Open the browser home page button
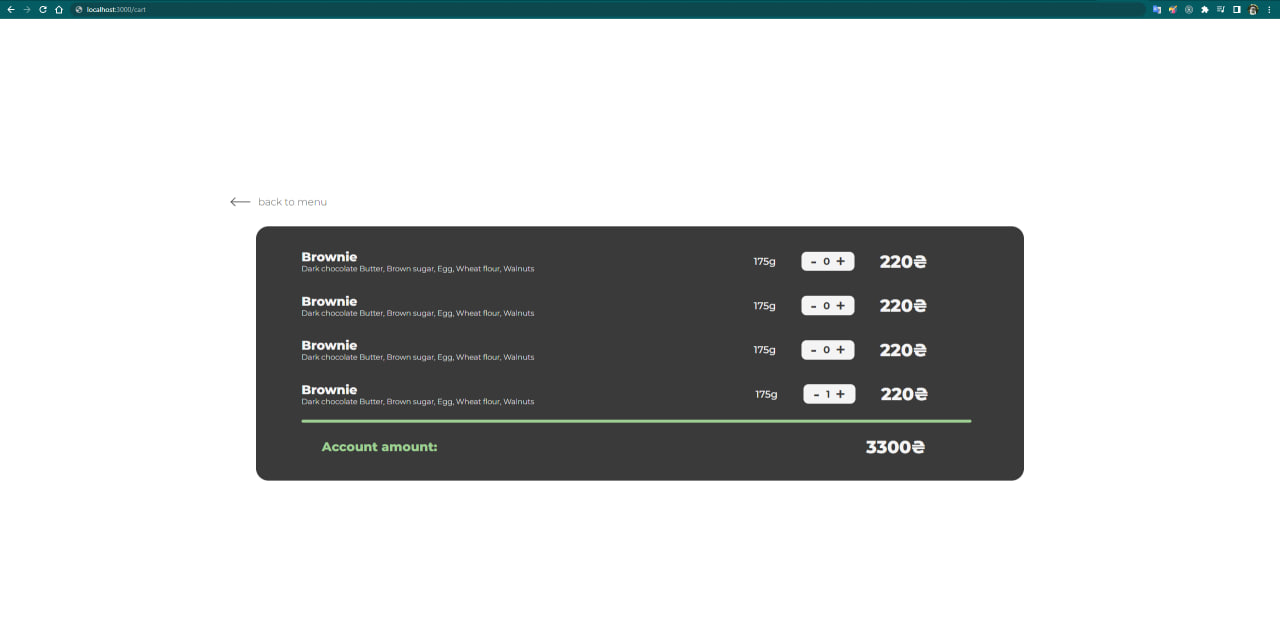 (x=59, y=9)
